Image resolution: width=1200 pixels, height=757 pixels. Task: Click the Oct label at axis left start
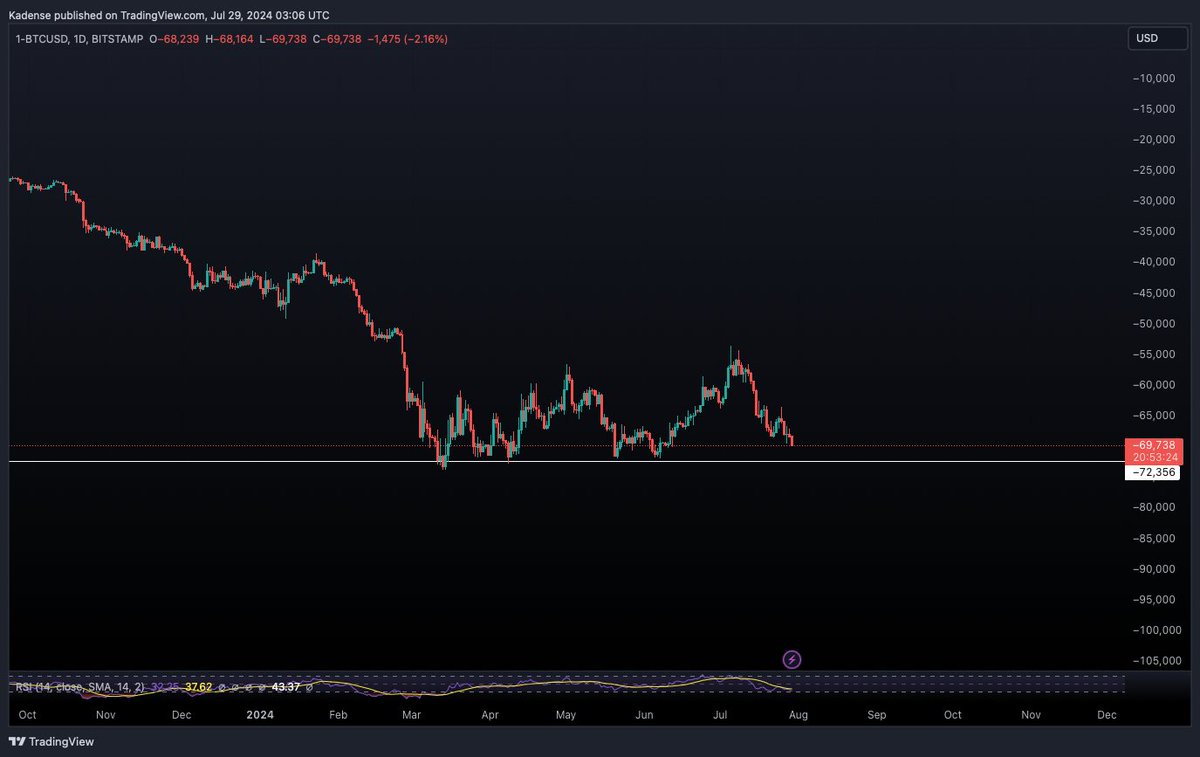tap(27, 716)
